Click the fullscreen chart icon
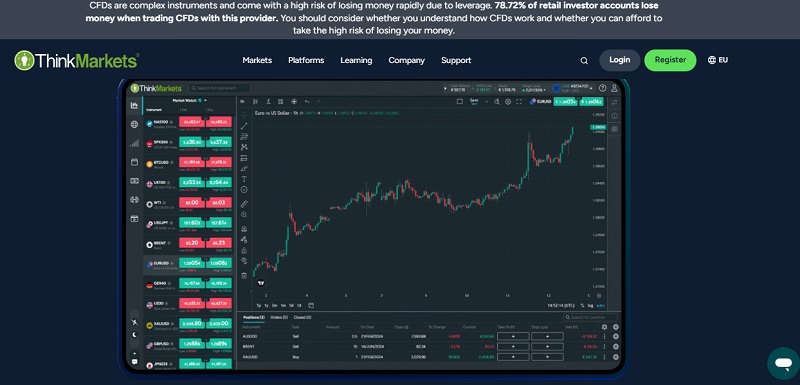 tap(519, 101)
